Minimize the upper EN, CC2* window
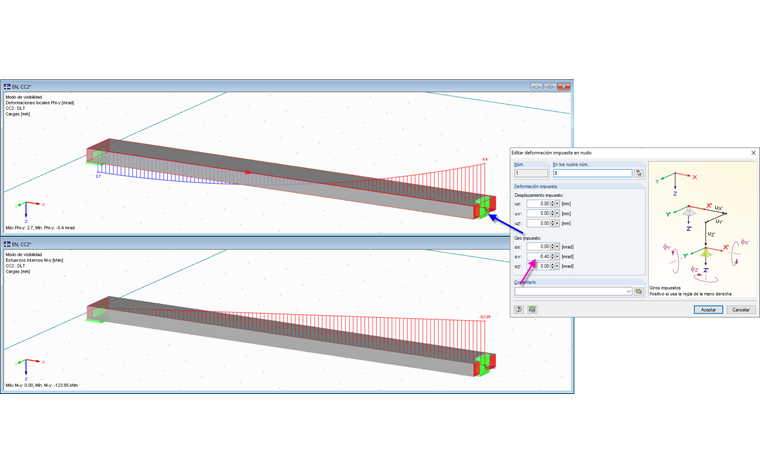The width and height of the screenshot is (760, 473). click(537, 87)
